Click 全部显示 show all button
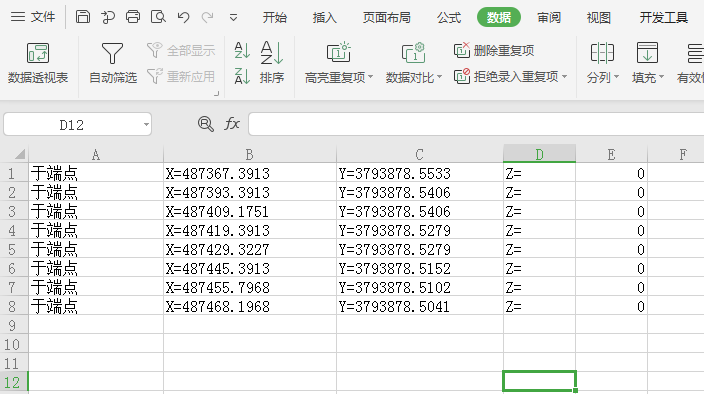 (181, 50)
